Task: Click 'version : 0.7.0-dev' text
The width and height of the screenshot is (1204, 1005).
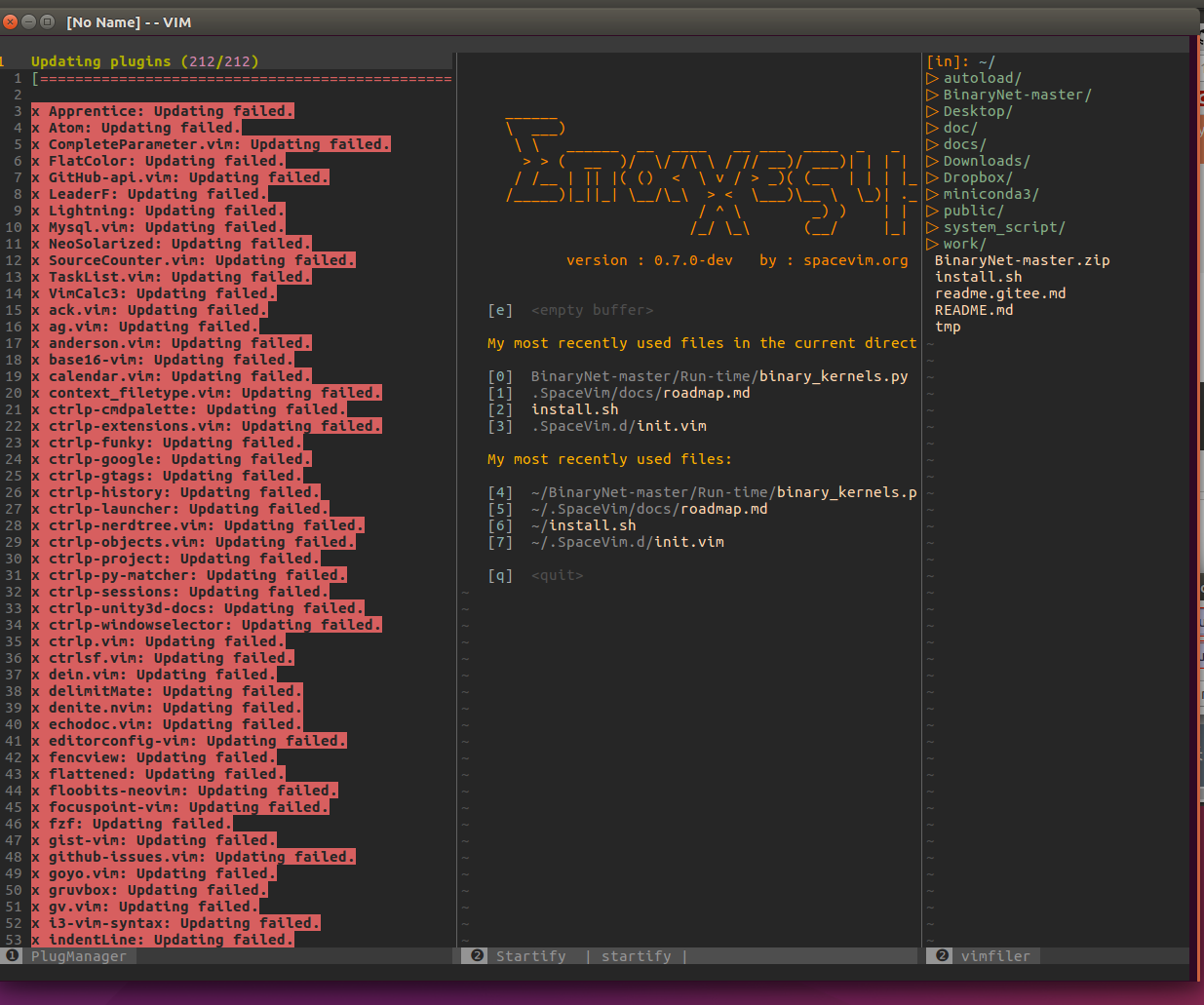Action: 649,260
